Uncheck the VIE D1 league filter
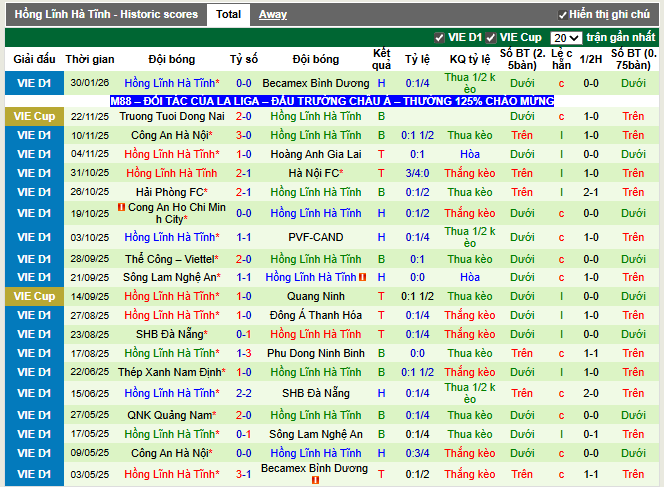The image size is (664, 487). click(439, 38)
